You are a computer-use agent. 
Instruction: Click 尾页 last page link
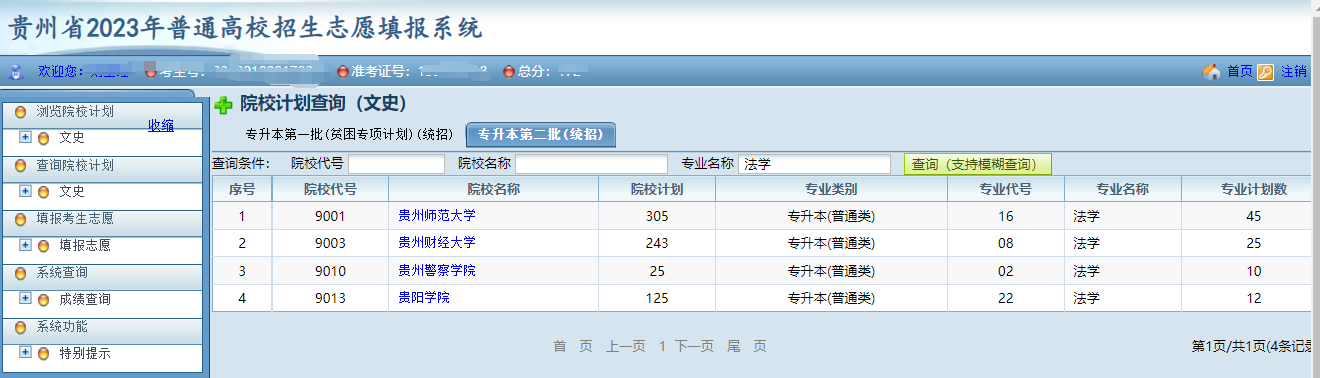click(x=746, y=346)
